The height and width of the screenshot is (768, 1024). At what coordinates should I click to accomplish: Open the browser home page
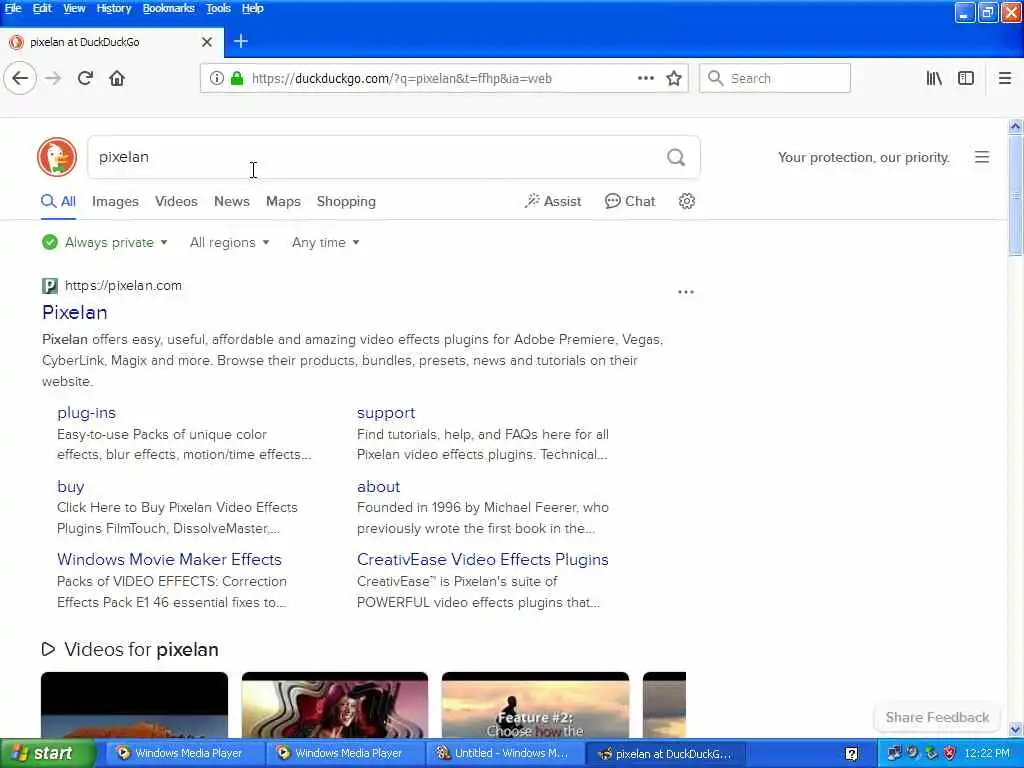coord(117,78)
